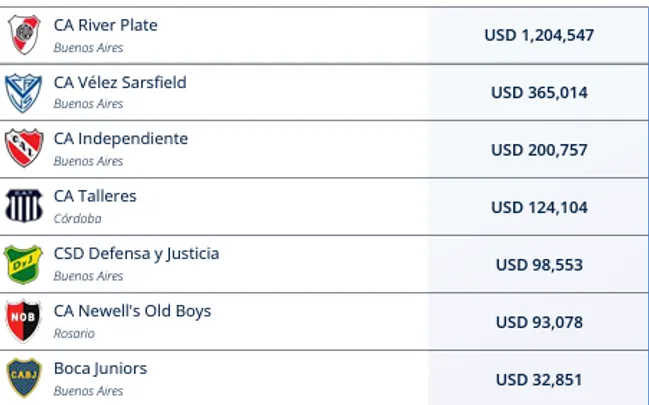Click the USD 365,014 amount cell

(x=539, y=93)
